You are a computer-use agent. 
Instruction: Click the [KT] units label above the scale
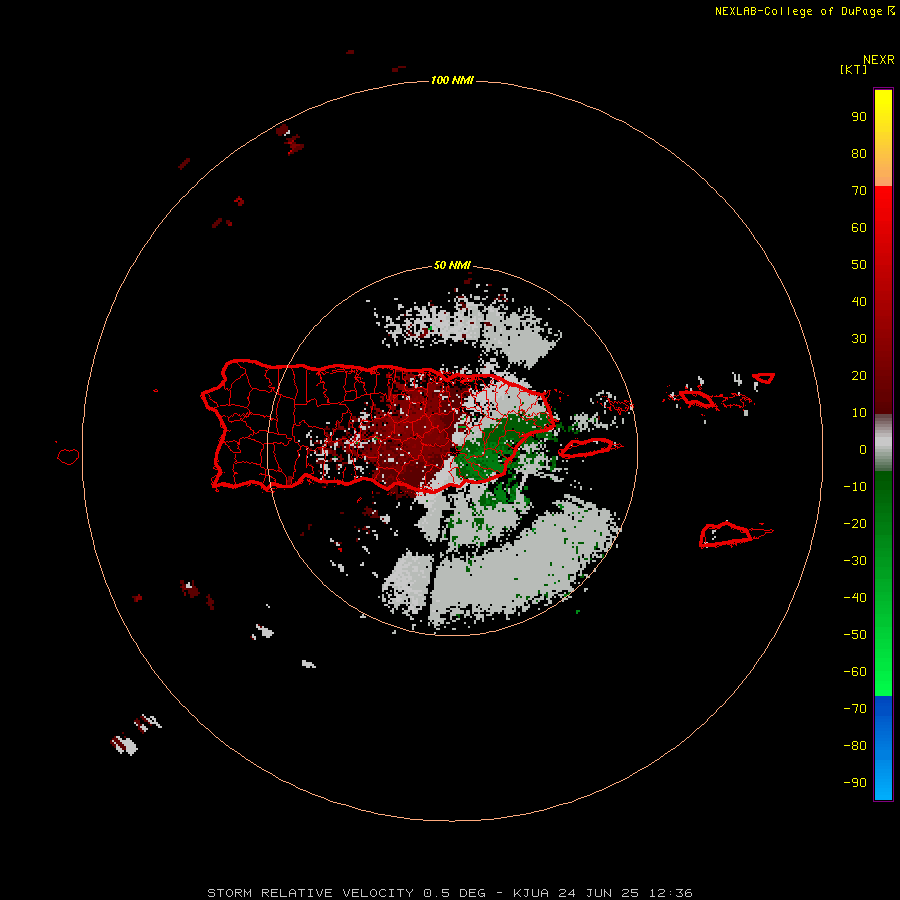[853, 69]
